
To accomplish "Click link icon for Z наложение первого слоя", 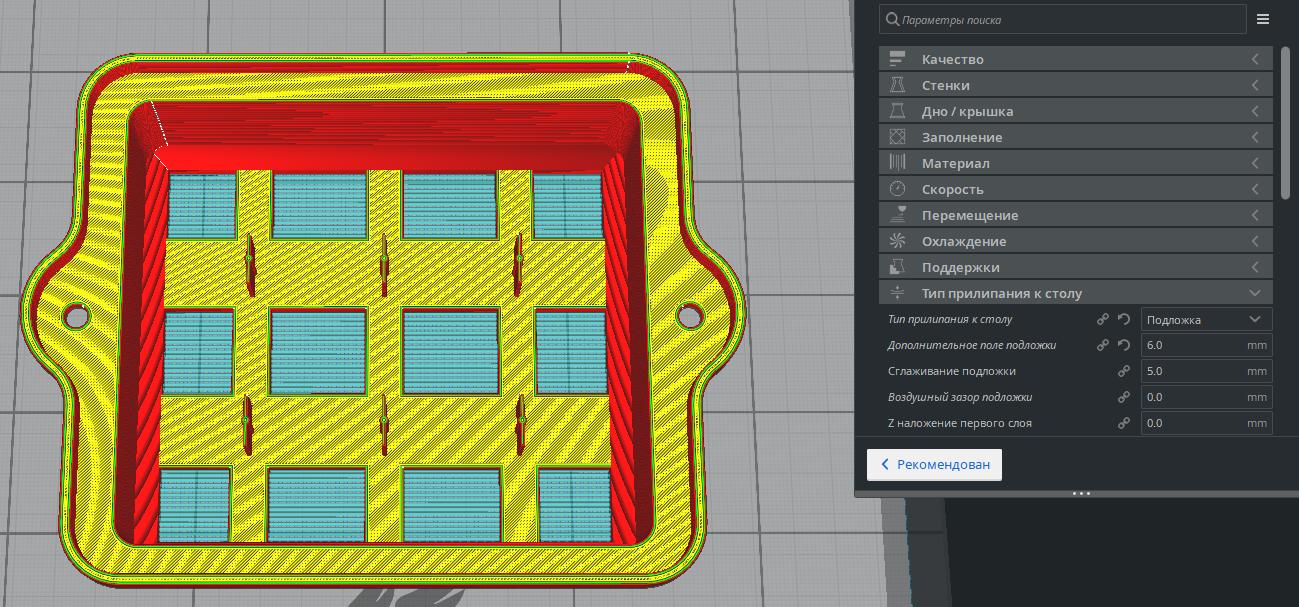I will point(1124,423).
